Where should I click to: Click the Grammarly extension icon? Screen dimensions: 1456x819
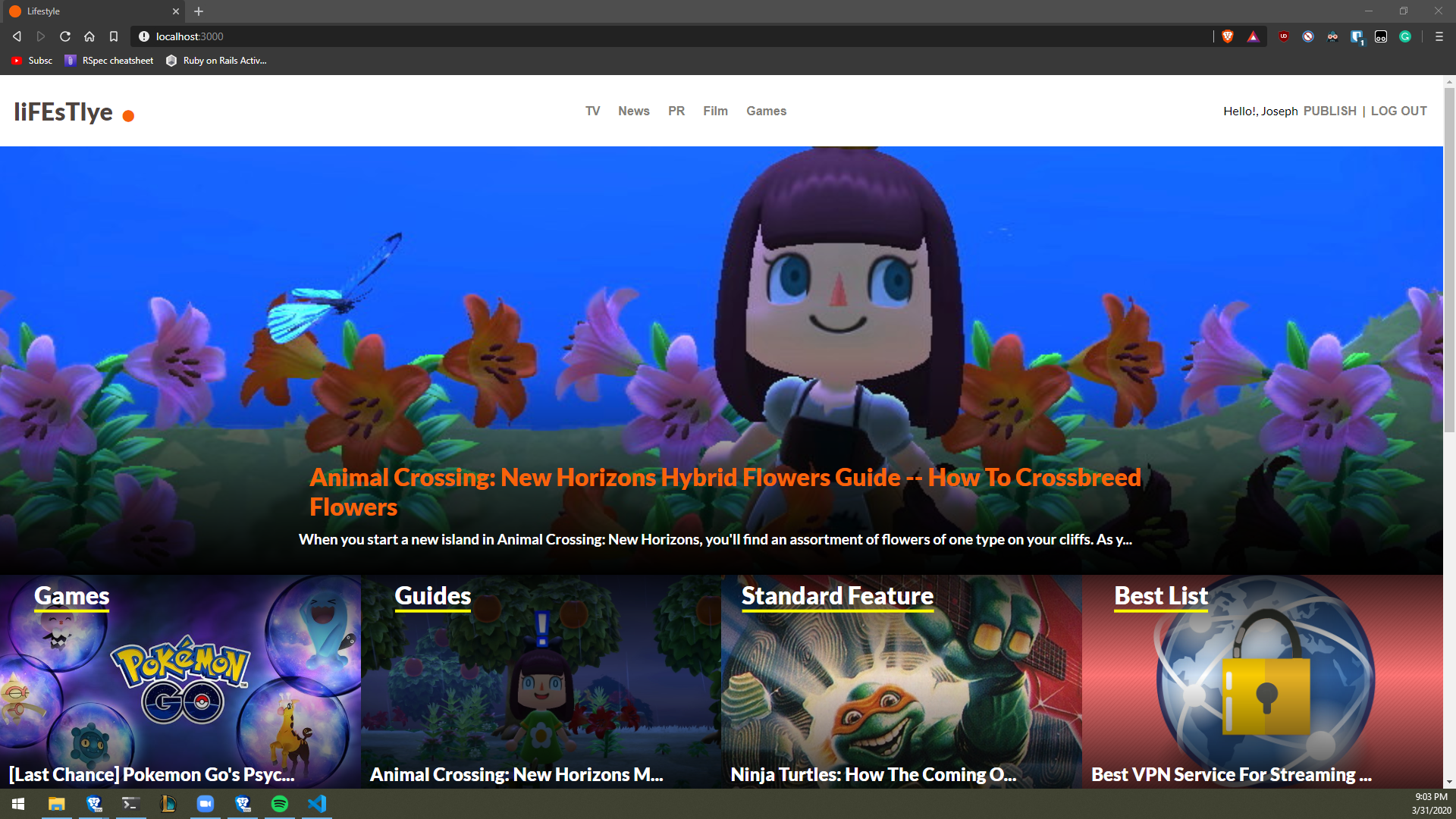click(x=1405, y=36)
